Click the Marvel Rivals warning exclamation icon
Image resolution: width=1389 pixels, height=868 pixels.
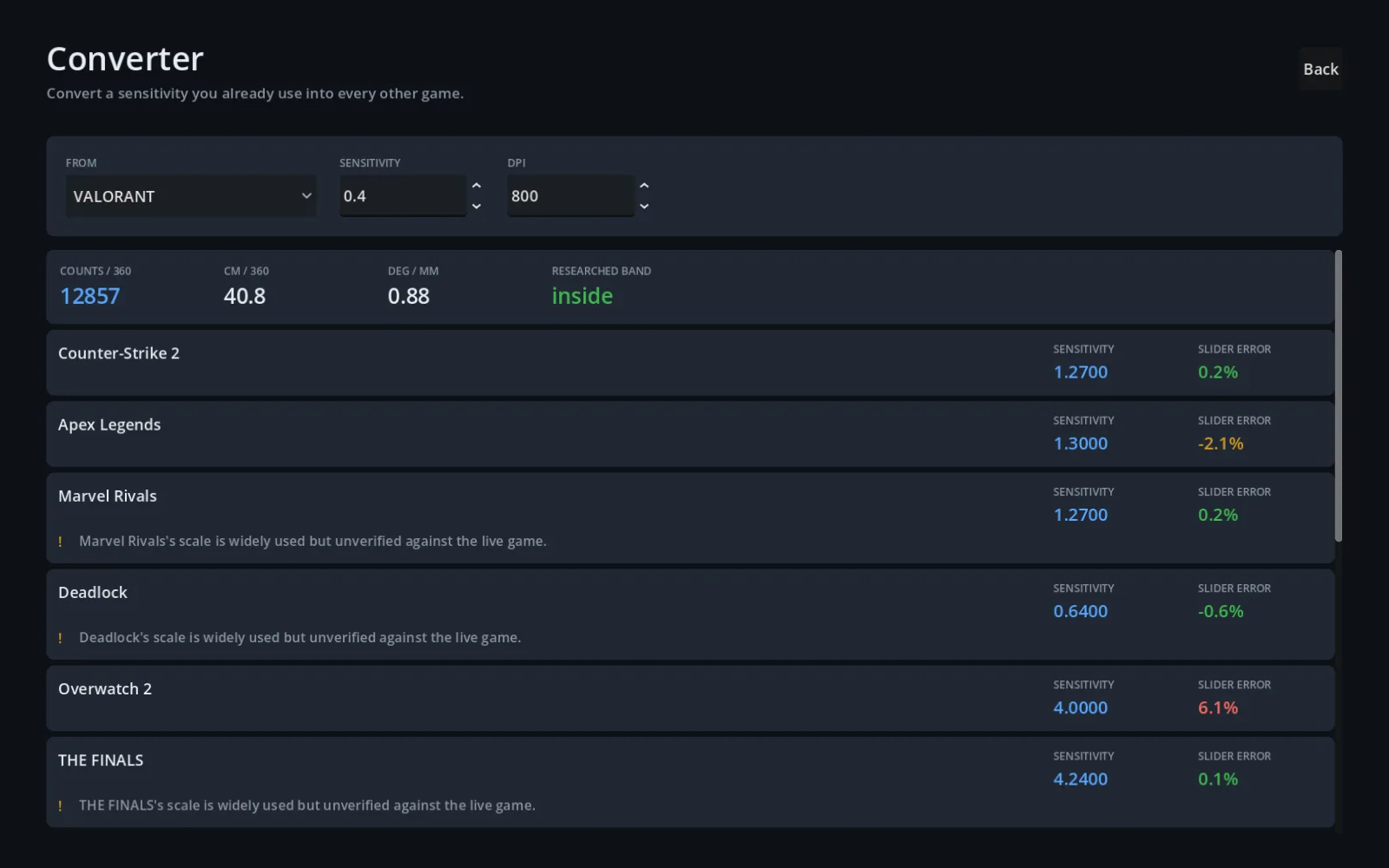point(60,542)
